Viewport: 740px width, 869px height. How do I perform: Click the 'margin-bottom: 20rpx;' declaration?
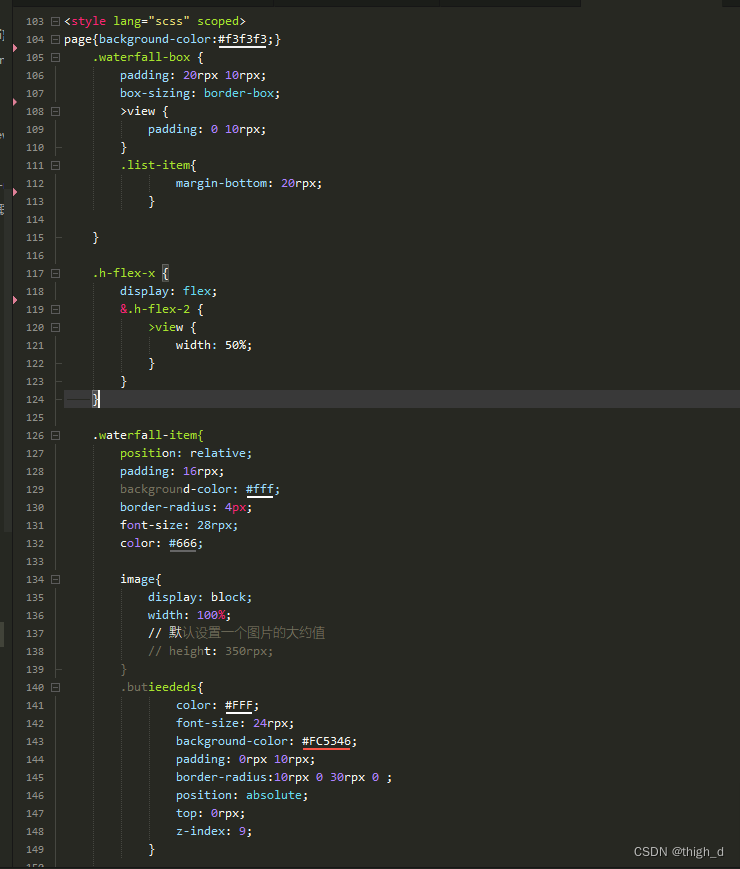click(x=249, y=183)
